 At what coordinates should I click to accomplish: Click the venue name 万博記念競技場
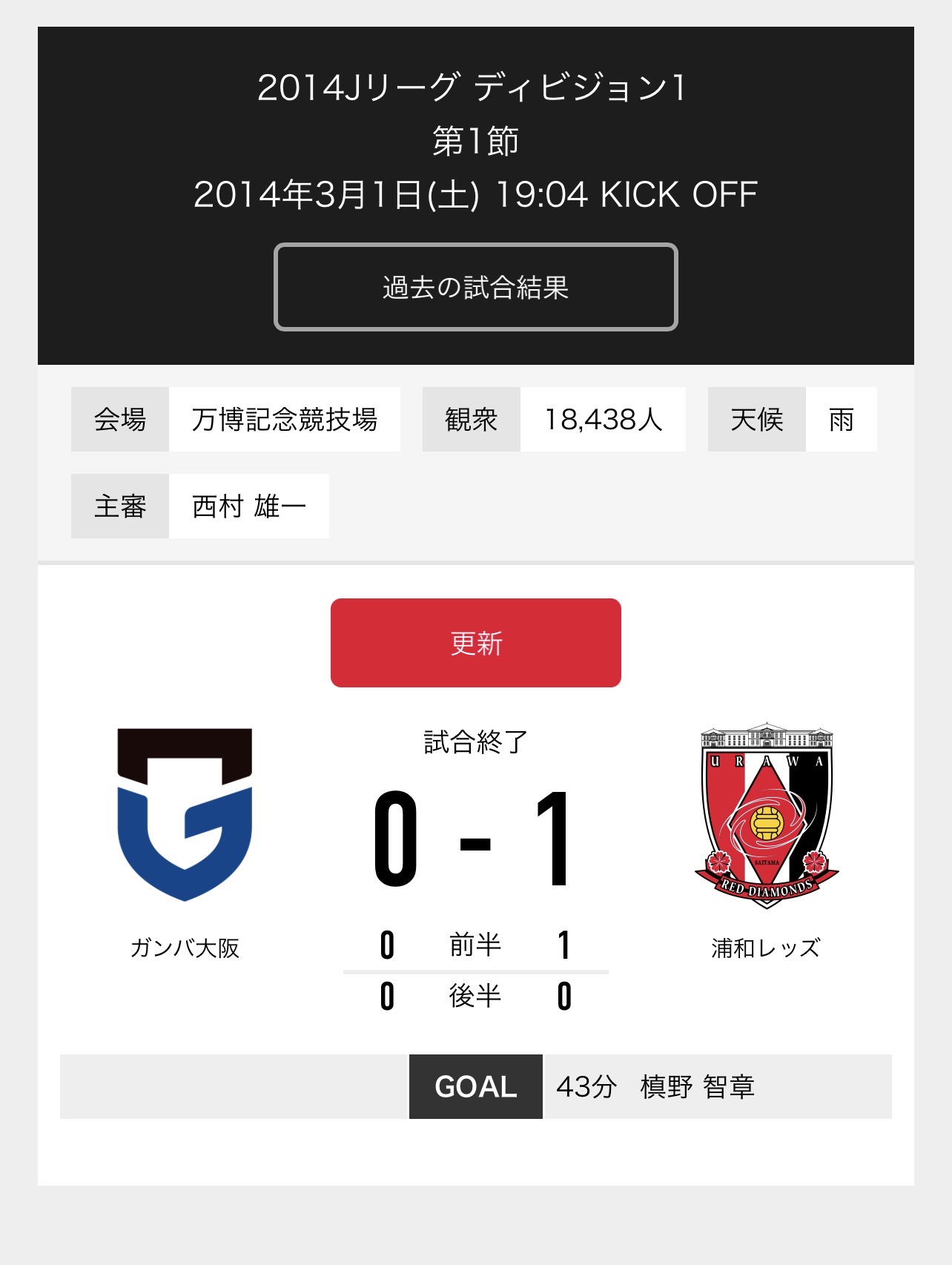pos(285,420)
